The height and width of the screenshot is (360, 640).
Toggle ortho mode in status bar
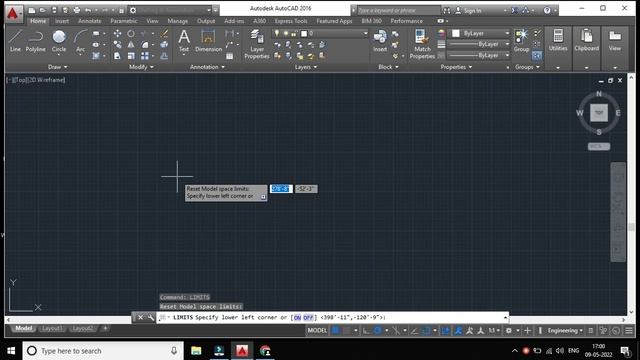tap(366, 330)
